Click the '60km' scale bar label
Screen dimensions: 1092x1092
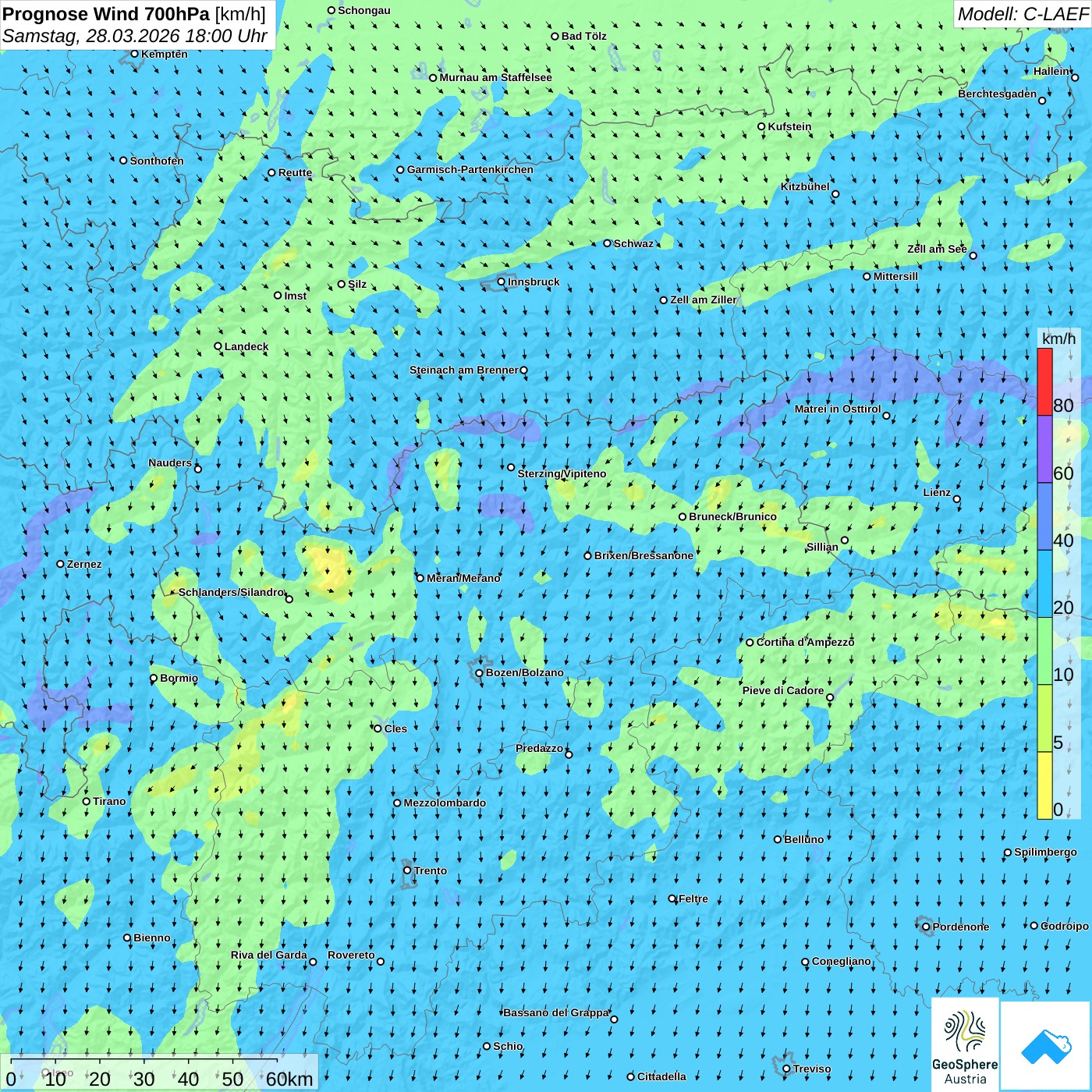point(289,1079)
